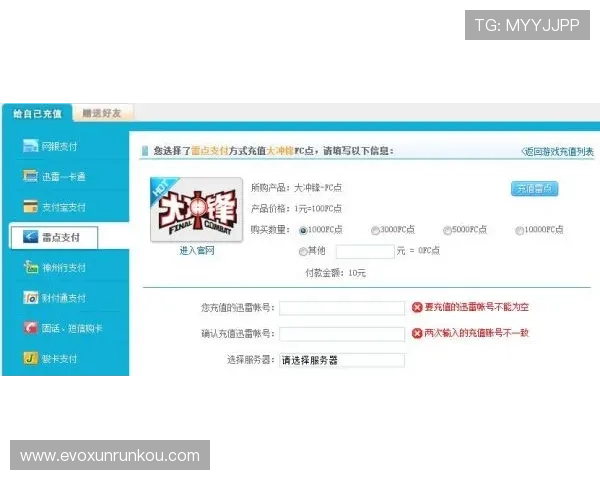Switch to 神州行支付 method
The height and width of the screenshot is (480, 600).
[64, 268]
